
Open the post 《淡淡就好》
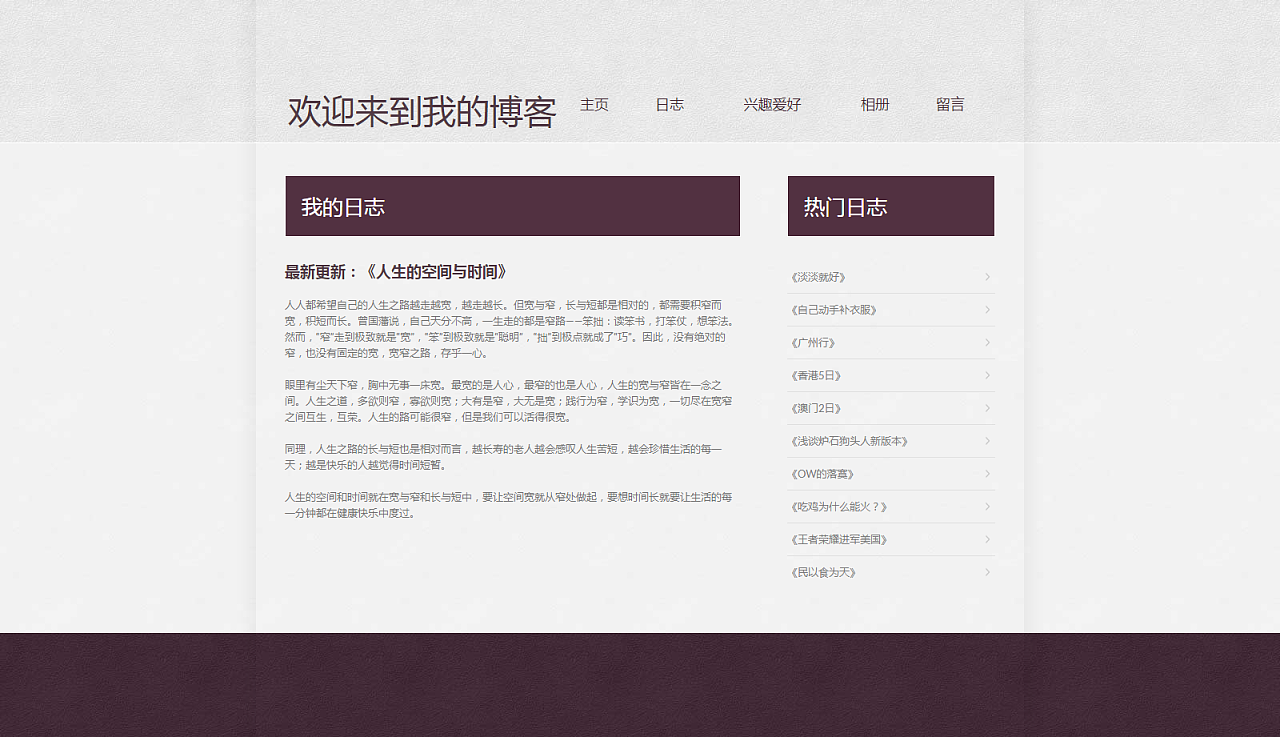point(818,277)
